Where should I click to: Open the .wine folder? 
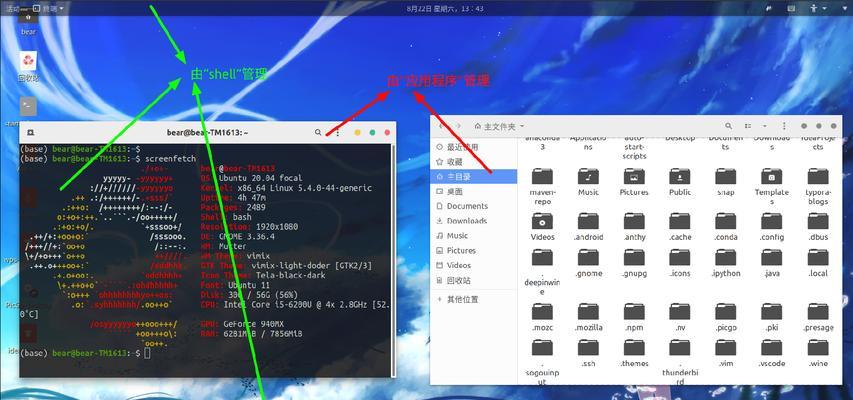(x=818, y=353)
